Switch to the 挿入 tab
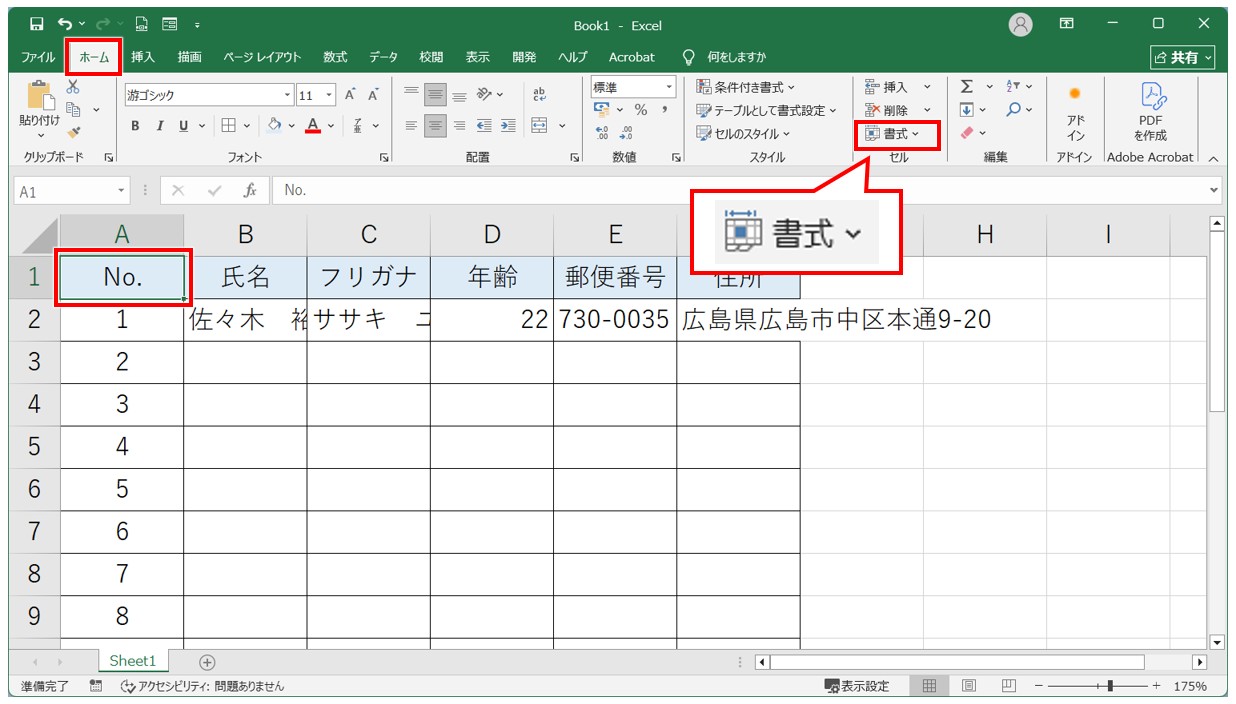 [143, 57]
